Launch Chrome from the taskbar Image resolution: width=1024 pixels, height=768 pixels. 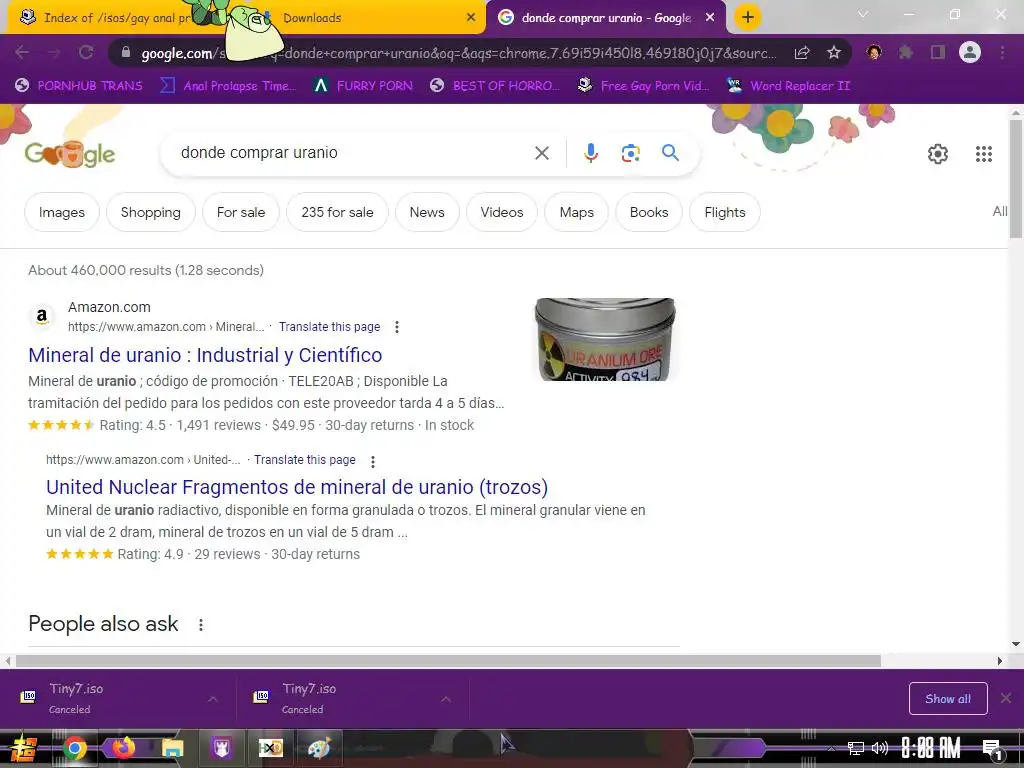click(74, 748)
